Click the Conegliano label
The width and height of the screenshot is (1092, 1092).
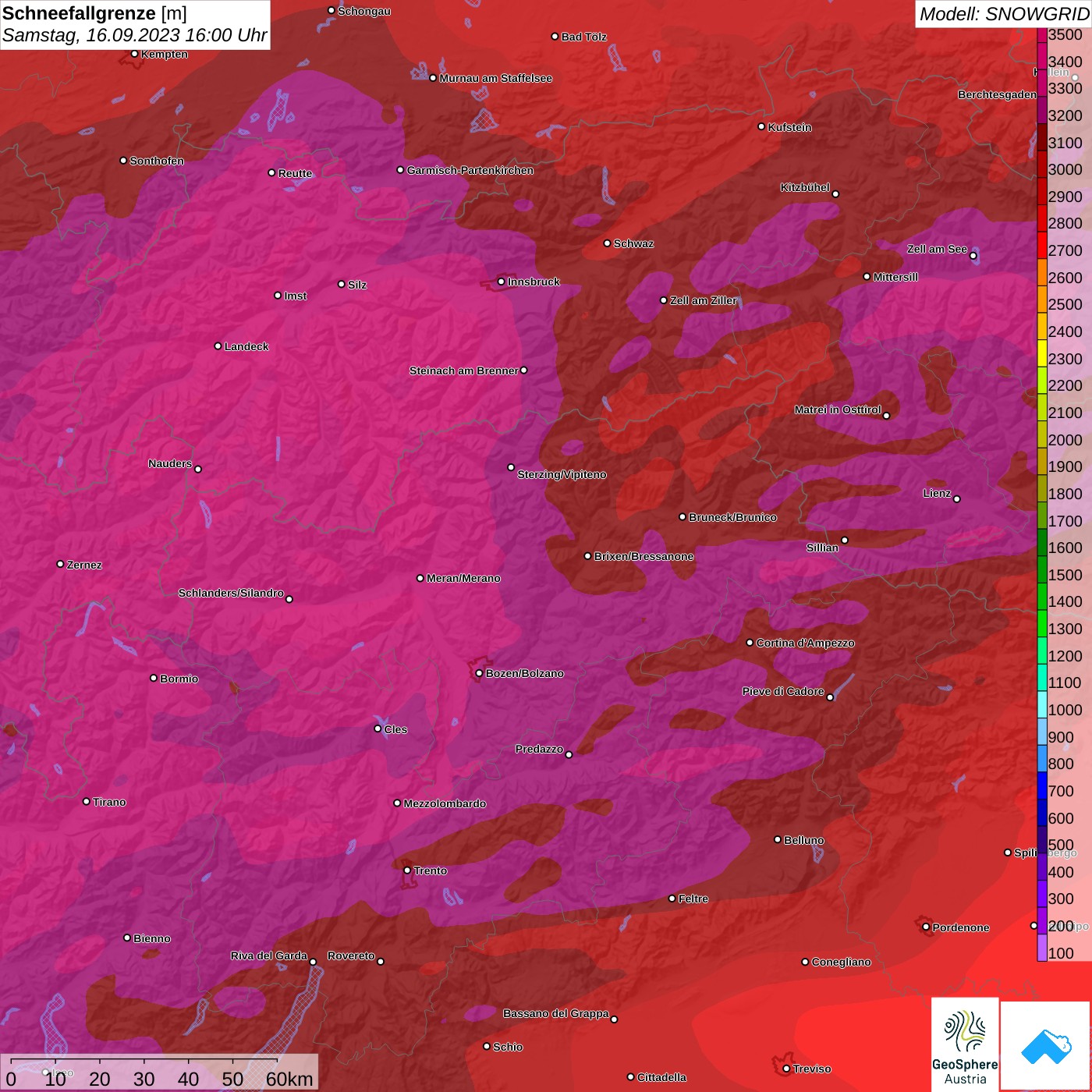point(841,962)
